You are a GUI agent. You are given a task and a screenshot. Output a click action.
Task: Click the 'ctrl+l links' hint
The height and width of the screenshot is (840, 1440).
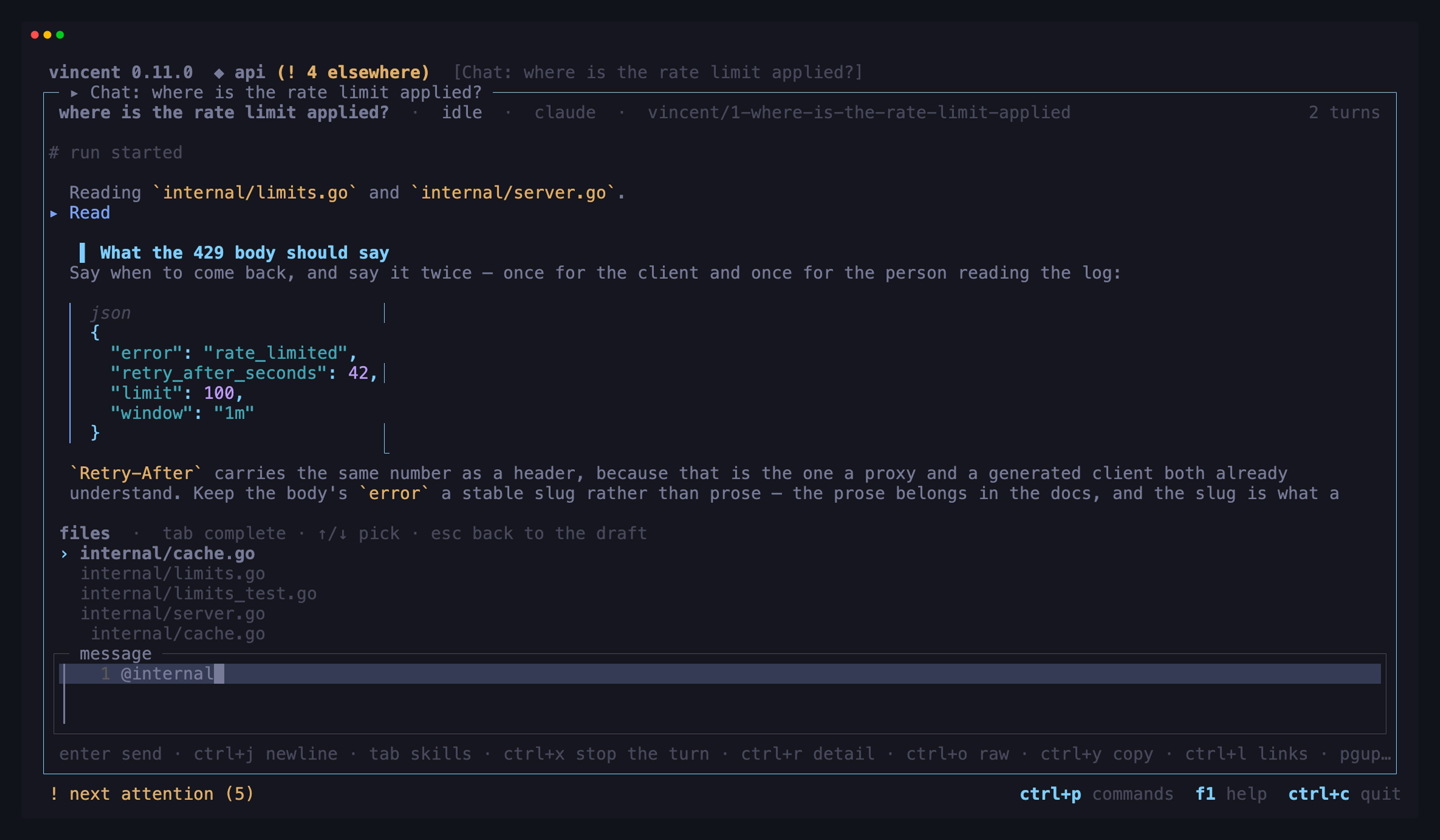coord(1246,754)
